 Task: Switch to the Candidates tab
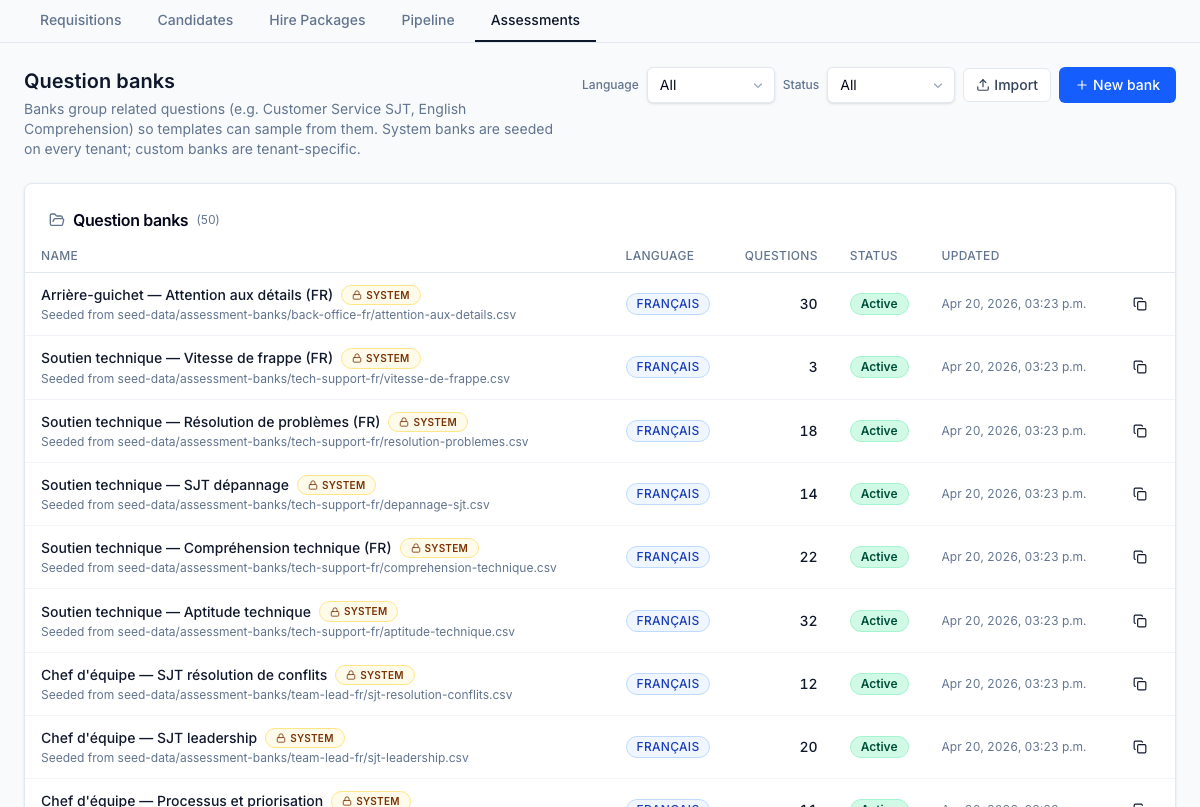[x=195, y=20]
